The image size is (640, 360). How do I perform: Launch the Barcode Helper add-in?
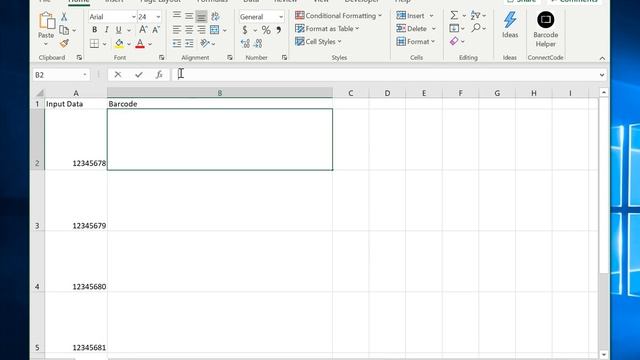pos(545,29)
